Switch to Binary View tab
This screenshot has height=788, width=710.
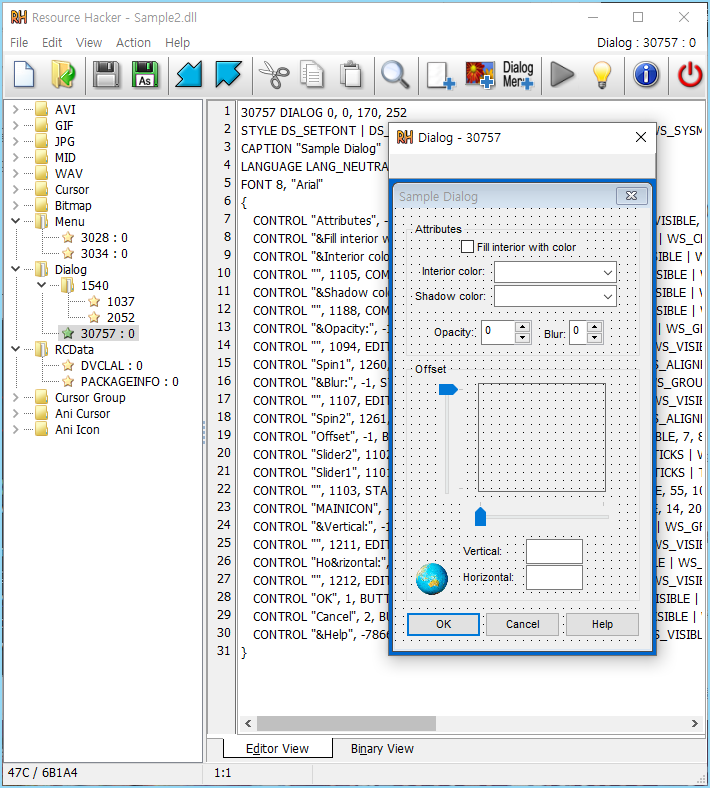click(382, 749)
